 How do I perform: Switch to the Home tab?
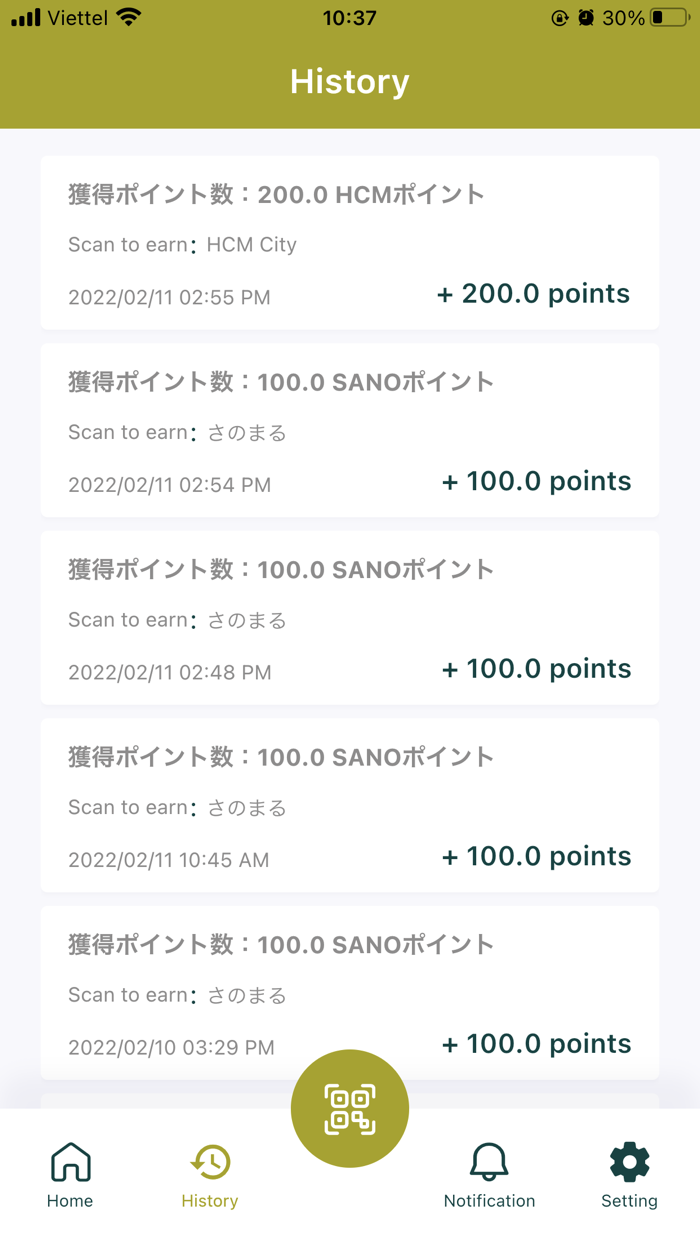pyautogui.click(x=70, y=1174)
